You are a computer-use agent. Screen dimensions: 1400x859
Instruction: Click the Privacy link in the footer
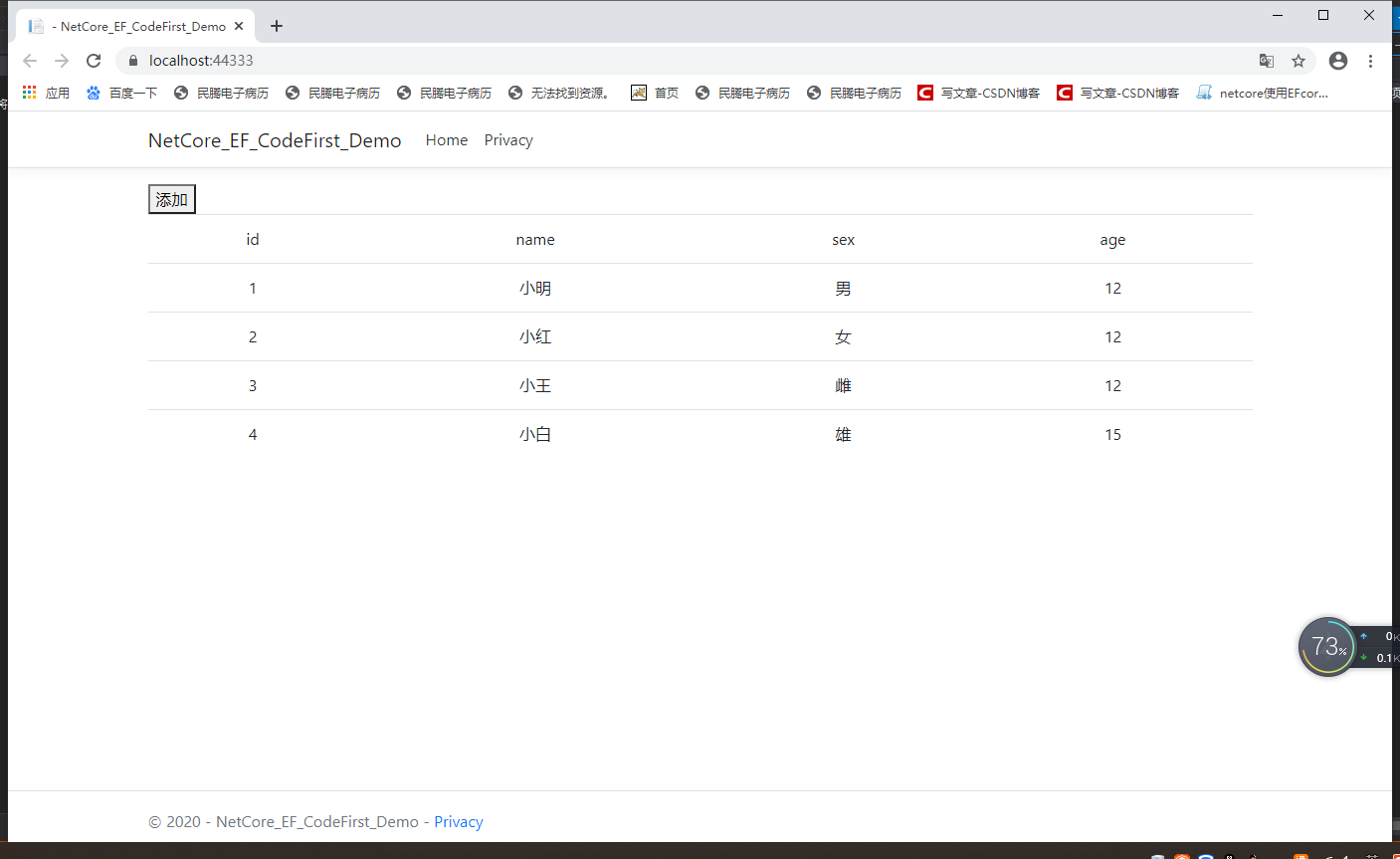[458, 821]
